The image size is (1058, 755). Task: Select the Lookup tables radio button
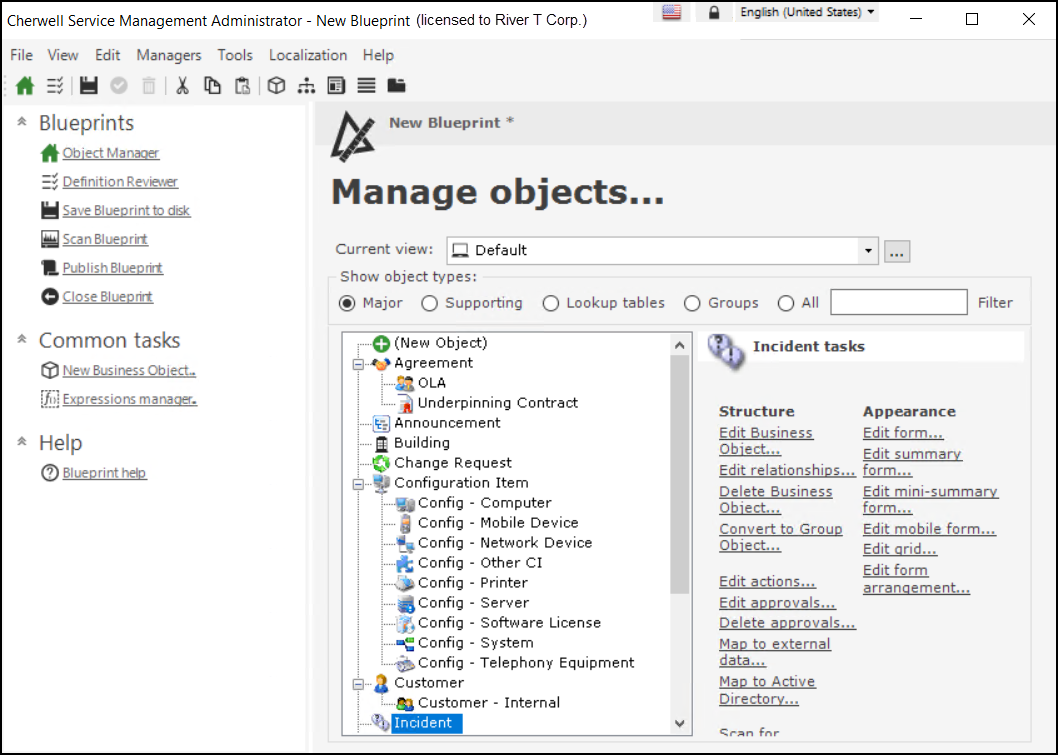[551, 304]
